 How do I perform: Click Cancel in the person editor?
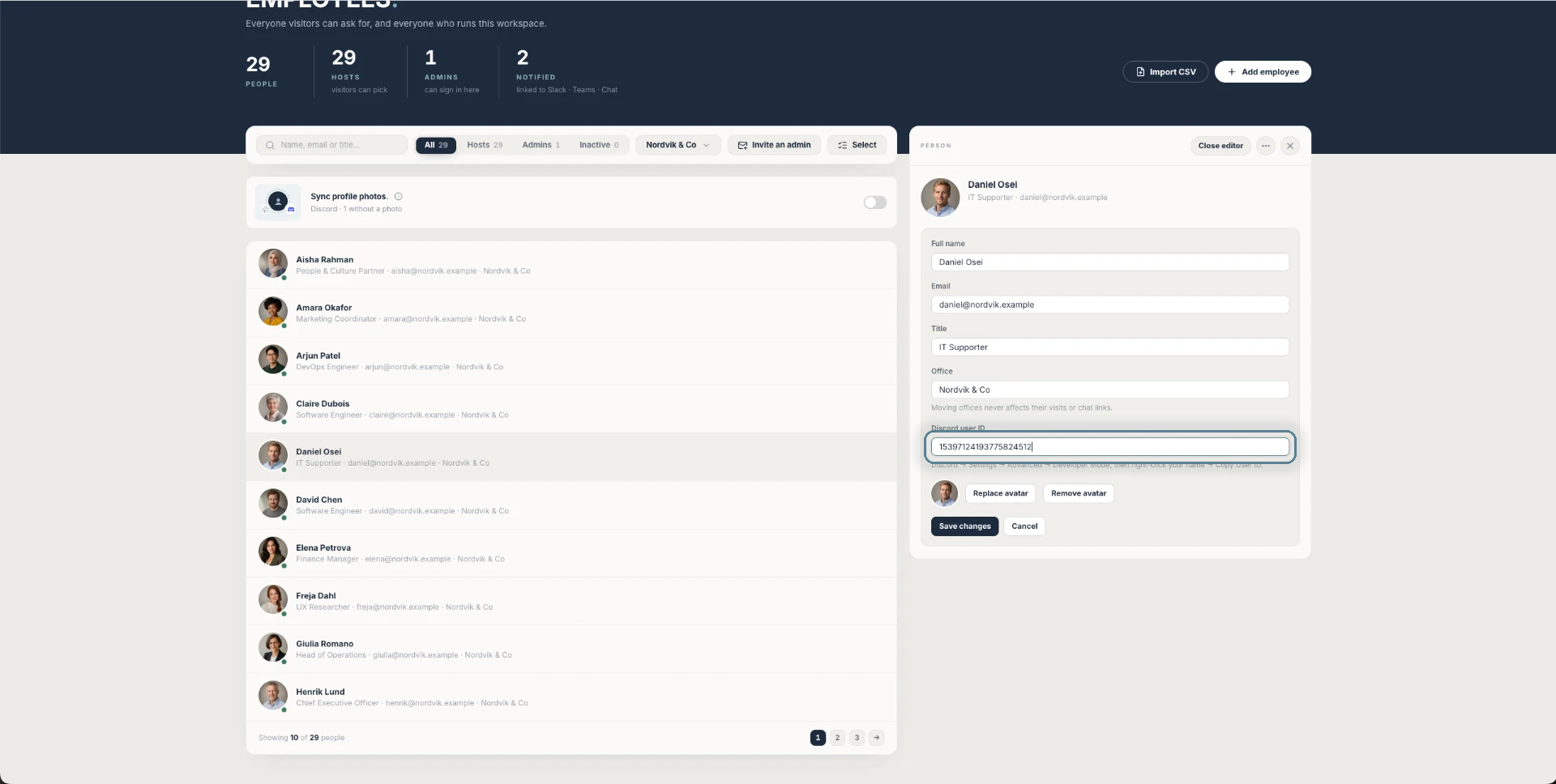(1024, 526)
